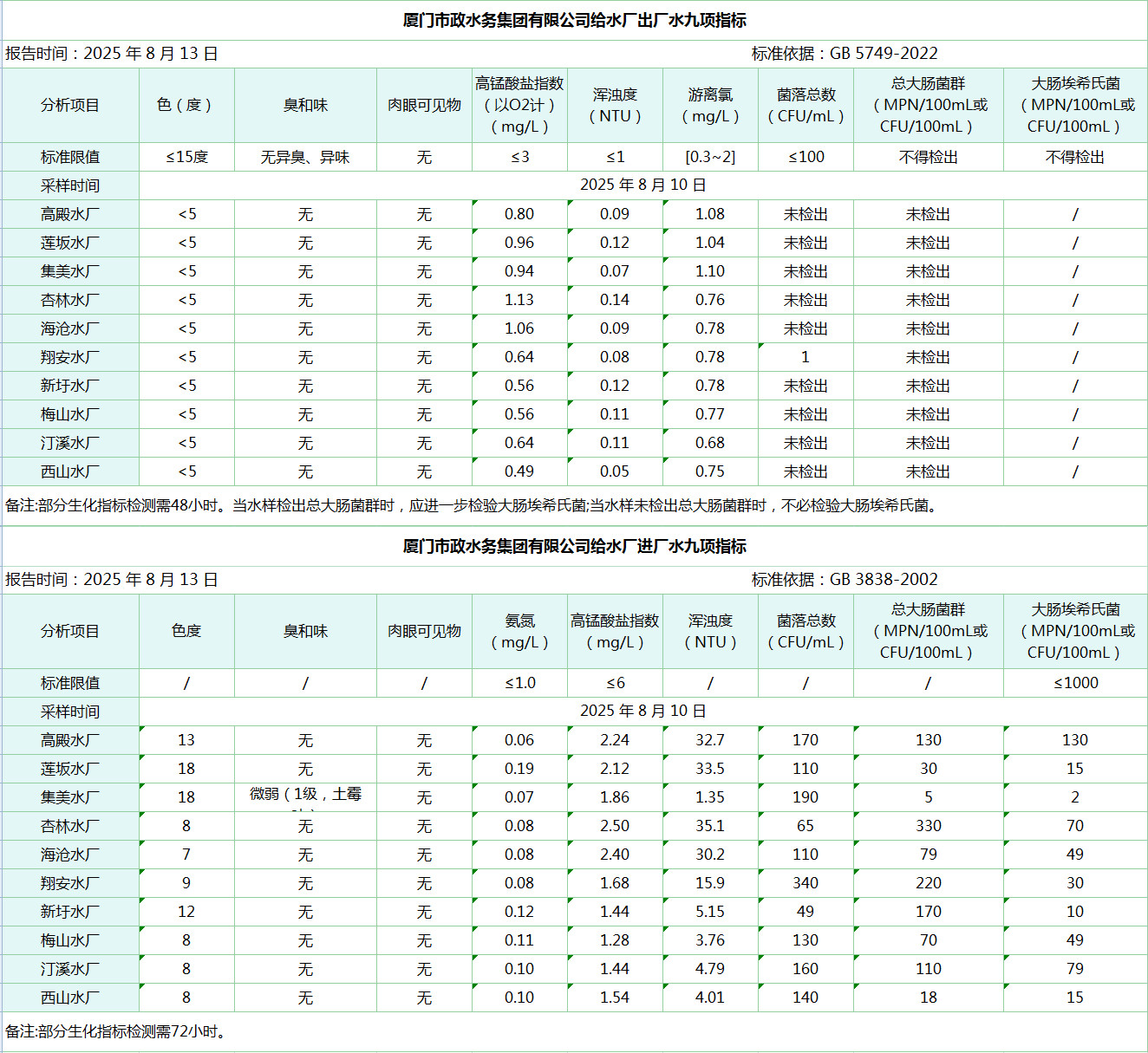The width and height of the screenshot is (1148, 1053).
Task: Click the 2.50 permanganate value for 杏林水厂
Action: tap(615, 826)
